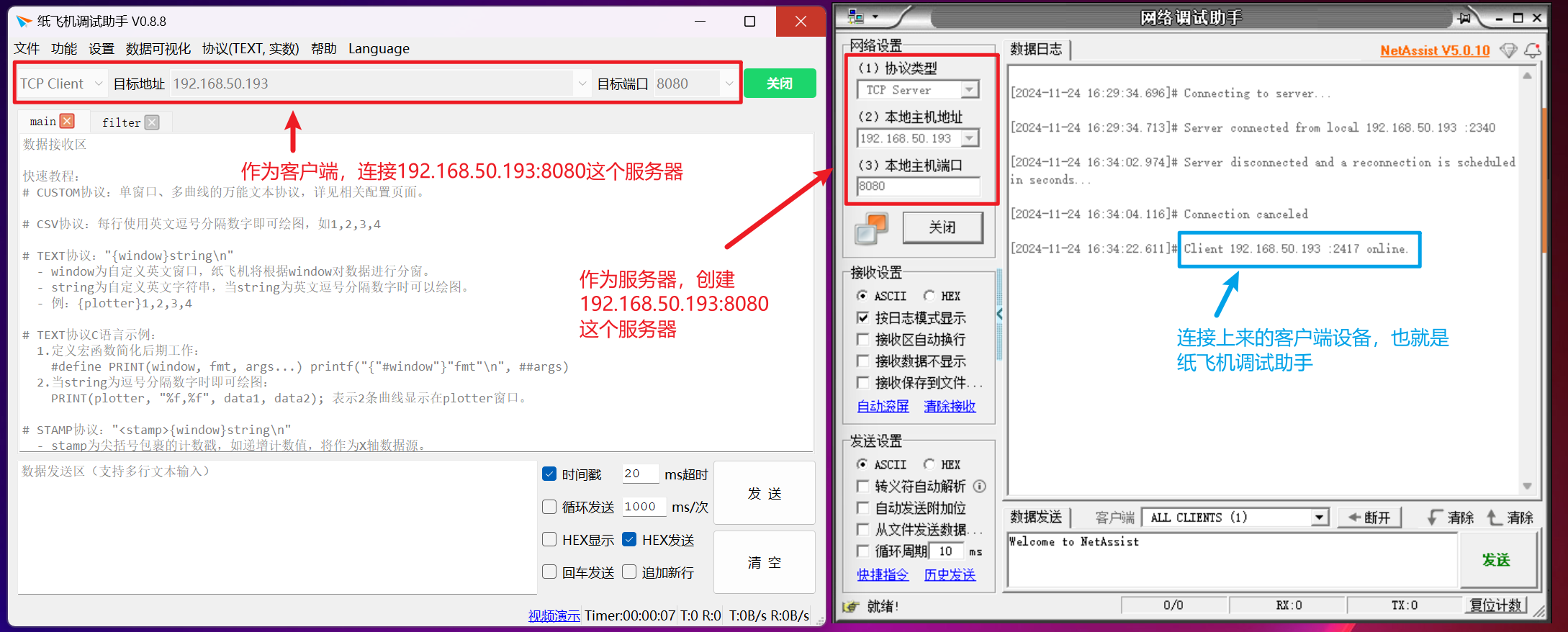Maximize the NetAssist window
This screenshot has height=632, width=1568.
(1518, 18)
